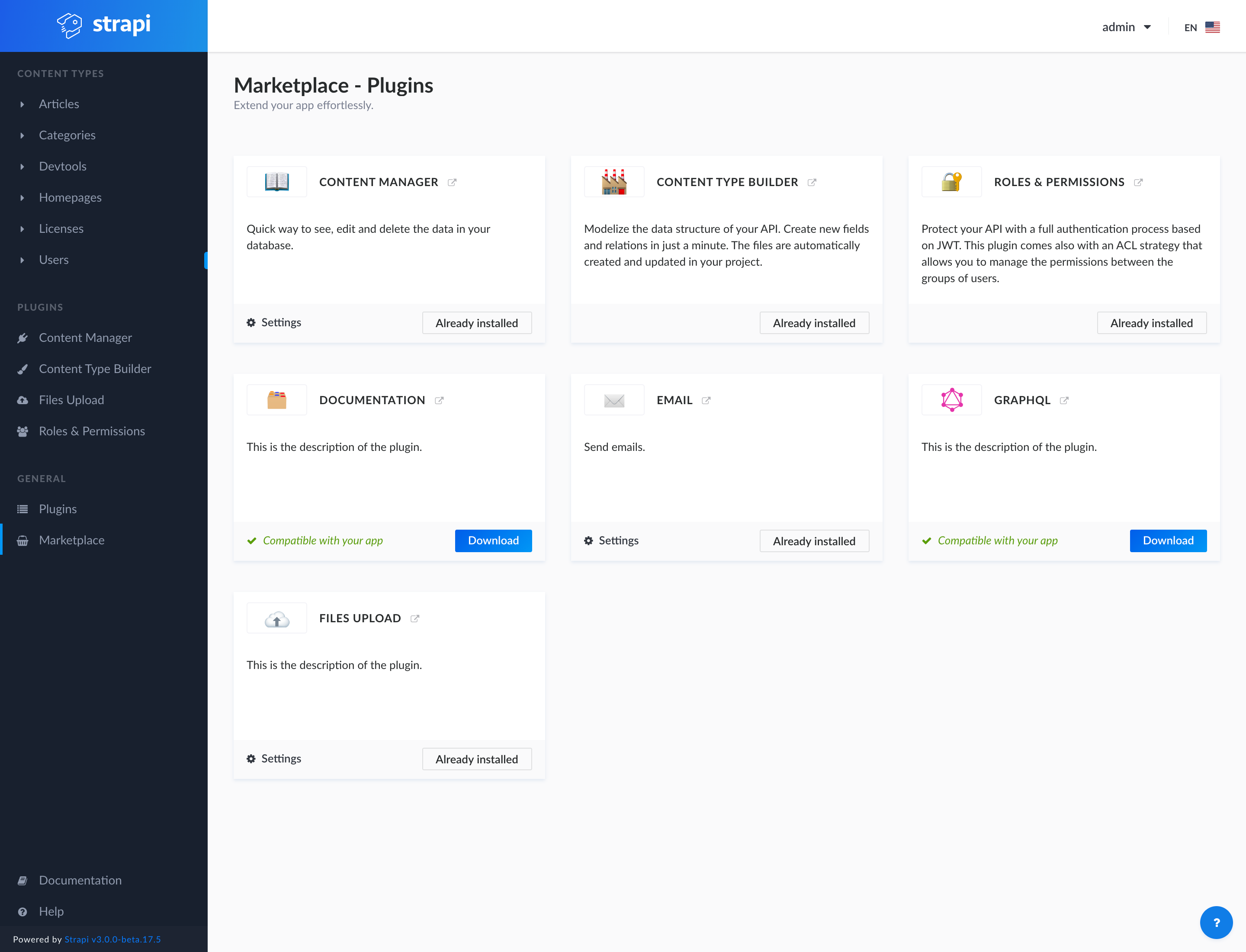
Task: Expand the Homepages arrow in sidebar
Action: [x=22, y=198]
